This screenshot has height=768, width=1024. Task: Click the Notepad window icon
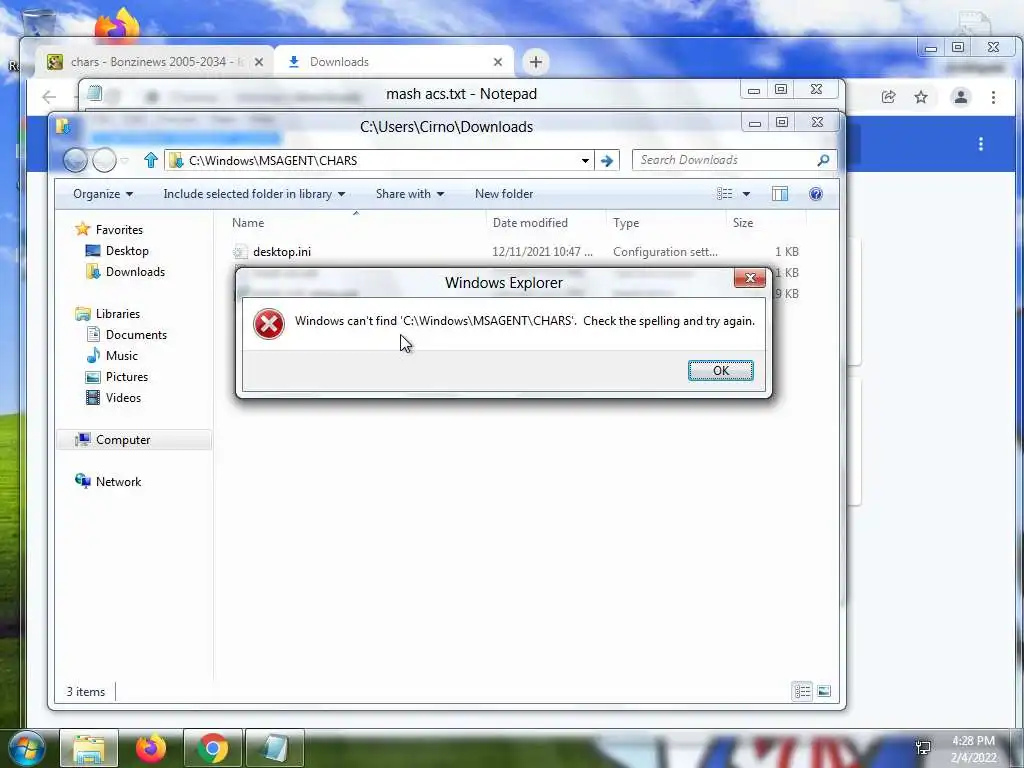(x=95, y=93)
